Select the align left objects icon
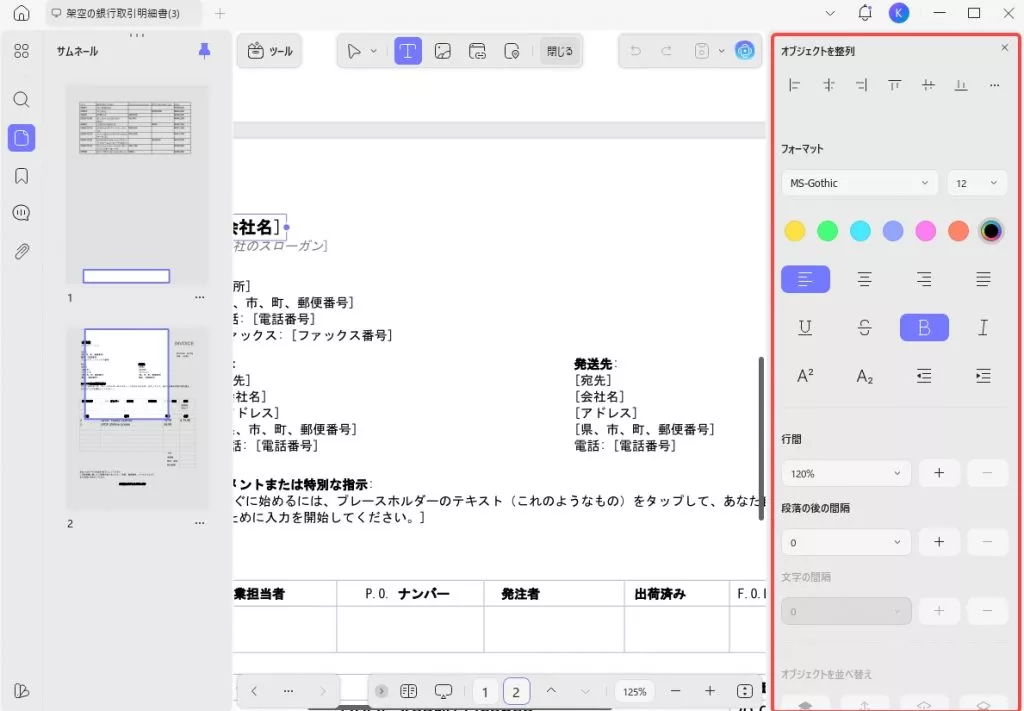Viewport: 1024px width, 711px height. click(793, 85)
